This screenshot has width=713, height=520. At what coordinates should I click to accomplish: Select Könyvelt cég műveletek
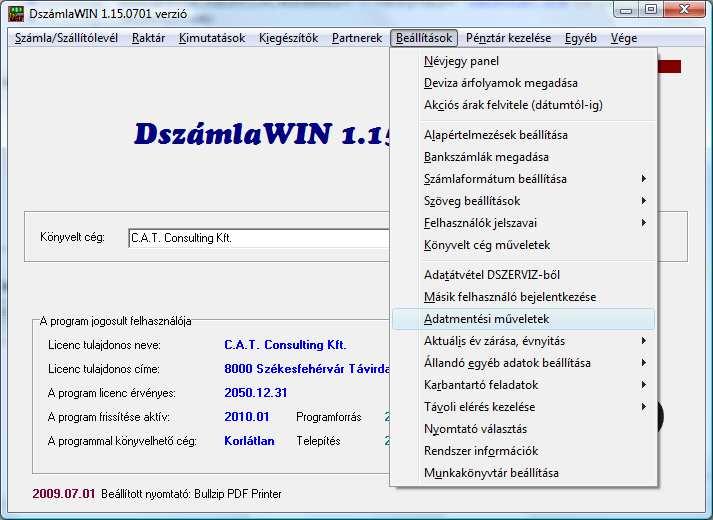pyautogui.click(x=524, y=245)
